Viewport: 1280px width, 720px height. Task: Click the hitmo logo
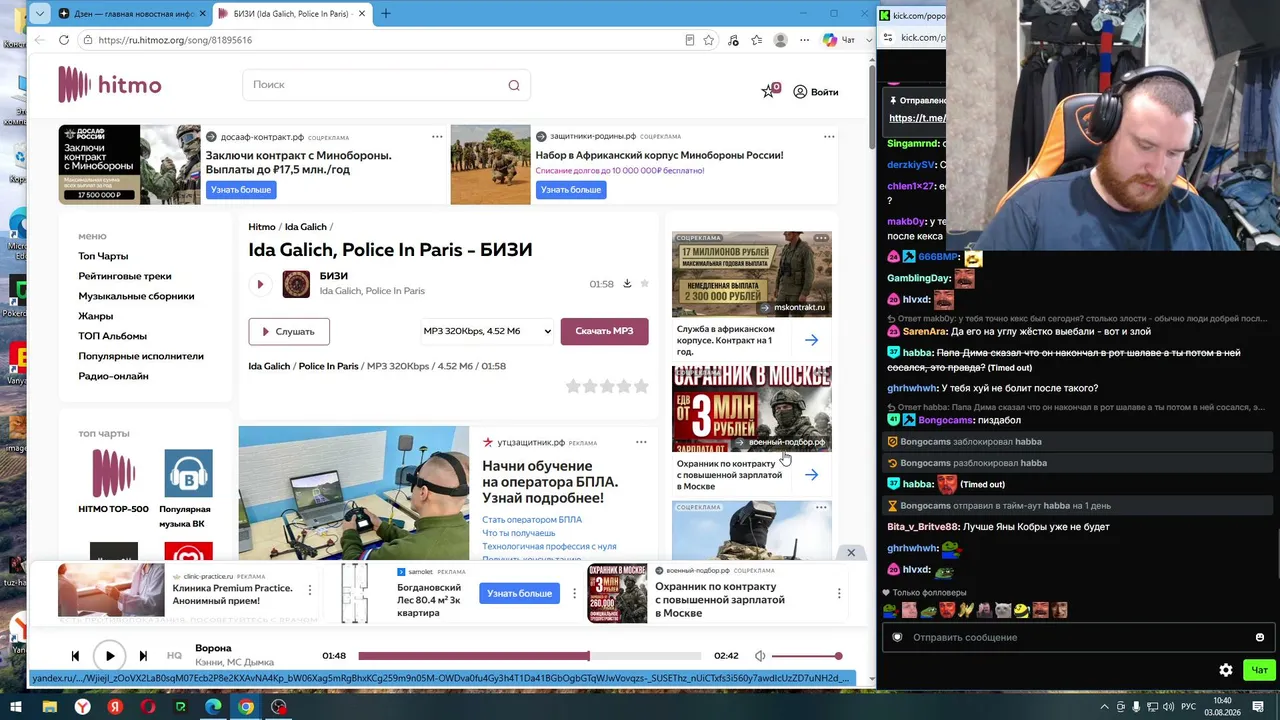[x=110, y=85]
